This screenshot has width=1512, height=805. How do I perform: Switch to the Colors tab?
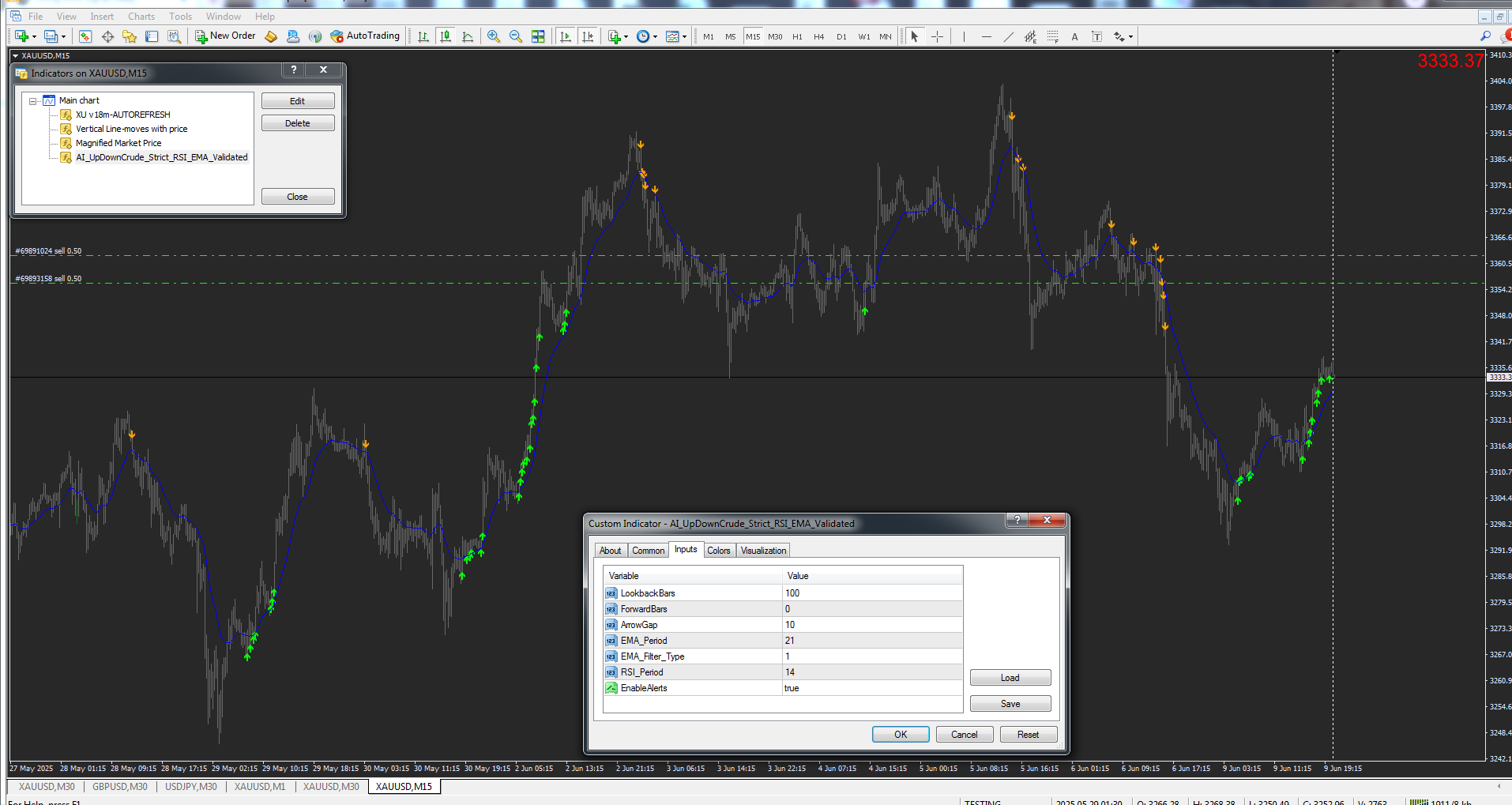coord(718,551)
